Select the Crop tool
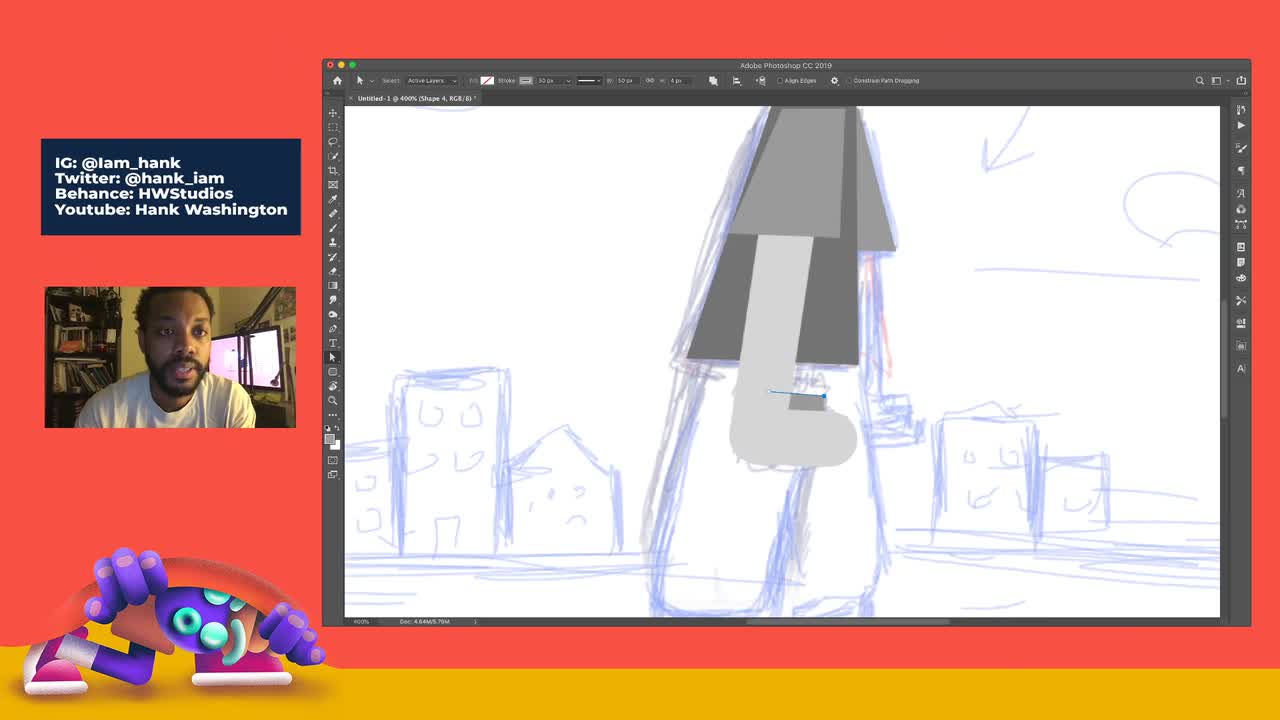1280x720 pixels. tap(333, 171)
